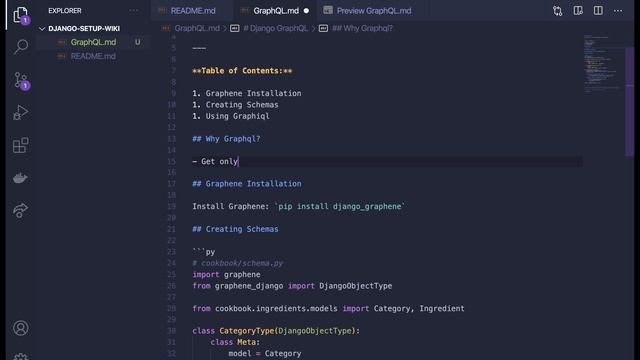Click the 'model = Category' line
This screenshot has width=640, height=360.
265,353
